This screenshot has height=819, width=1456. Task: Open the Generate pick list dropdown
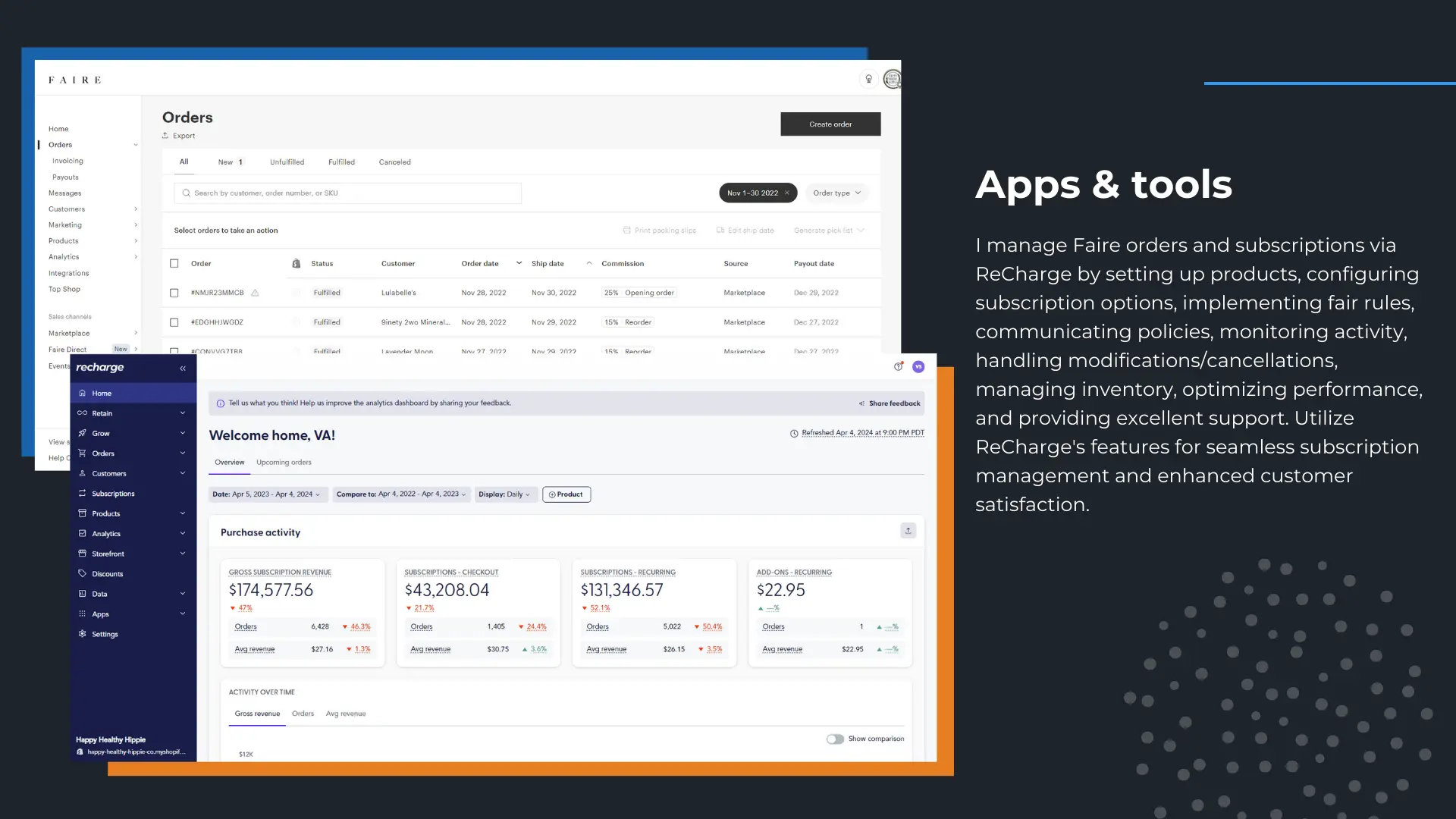[x=829, y=231]
